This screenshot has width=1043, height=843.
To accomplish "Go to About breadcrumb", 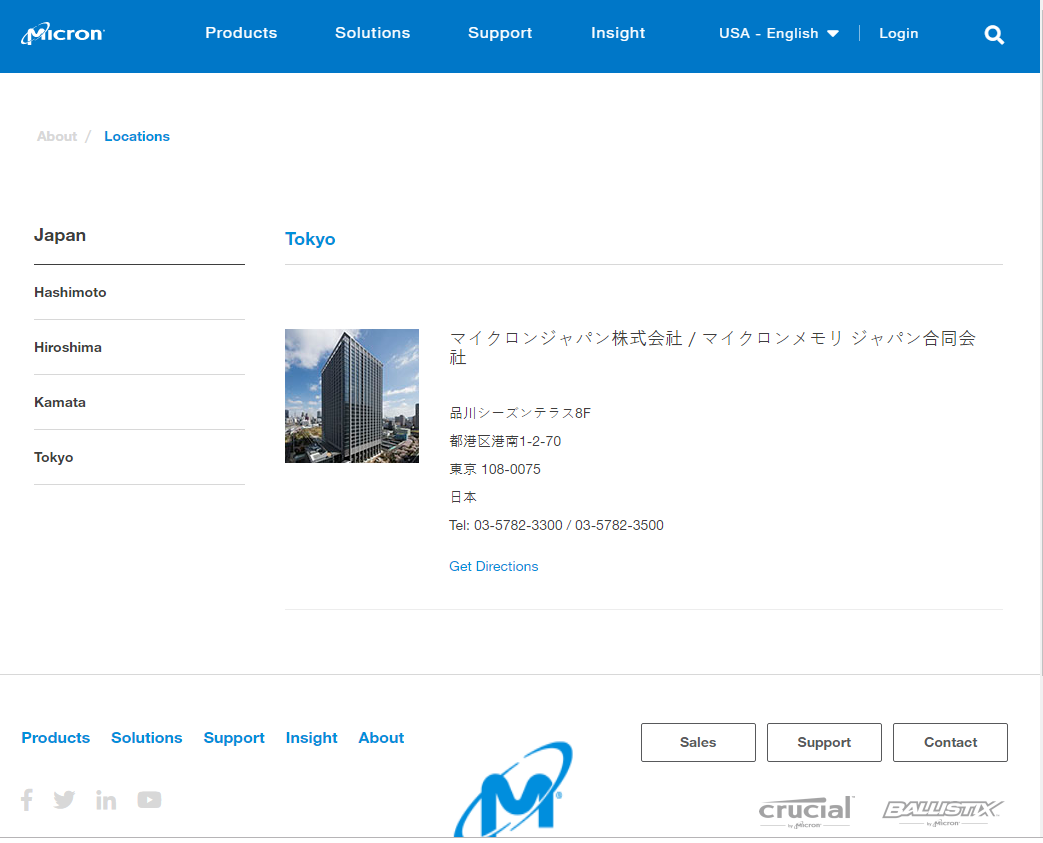I will [57, 136].
